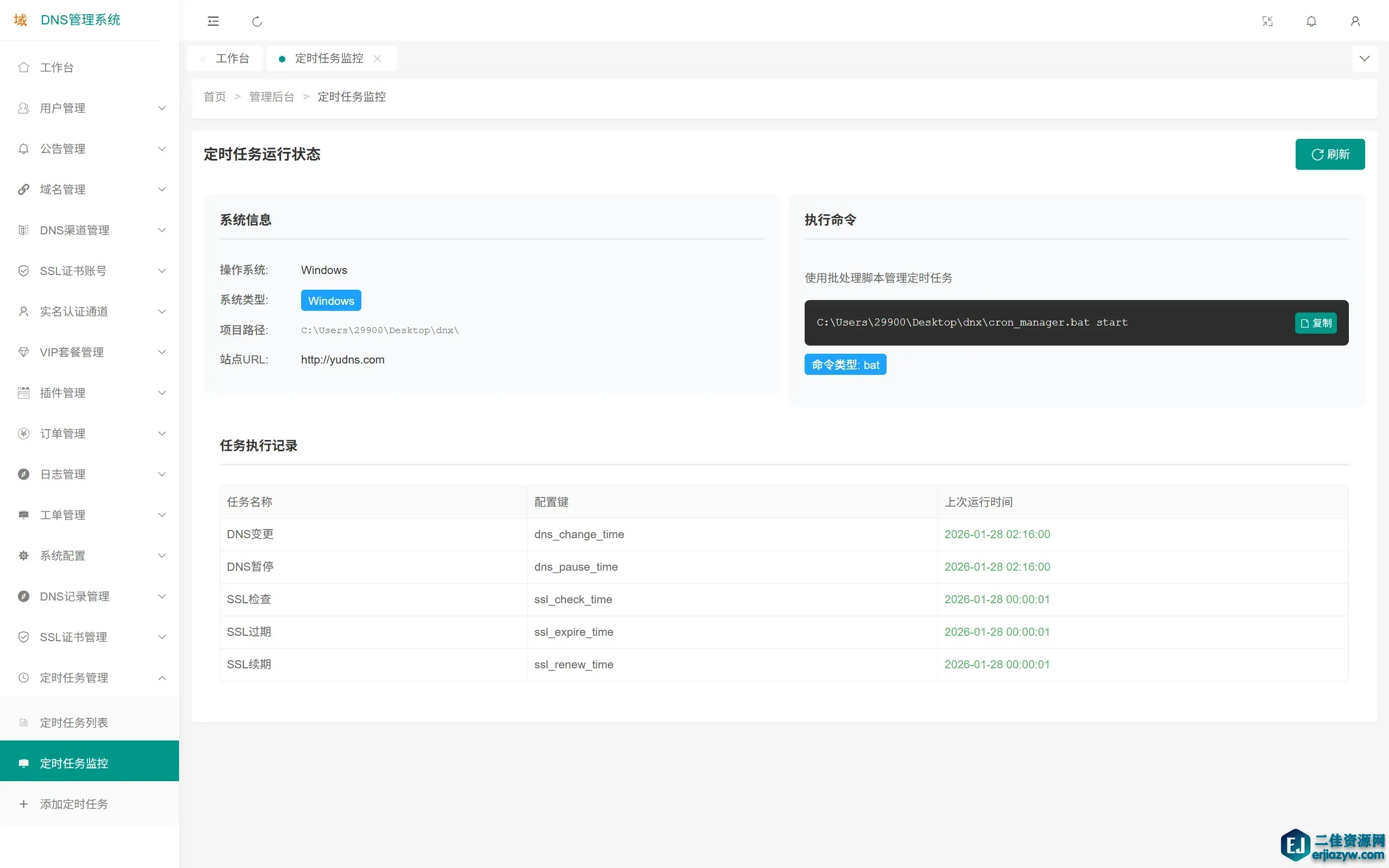Click the 域名管理 link icon
This screenshot has height=868, width=1389.
coord(23,189)
